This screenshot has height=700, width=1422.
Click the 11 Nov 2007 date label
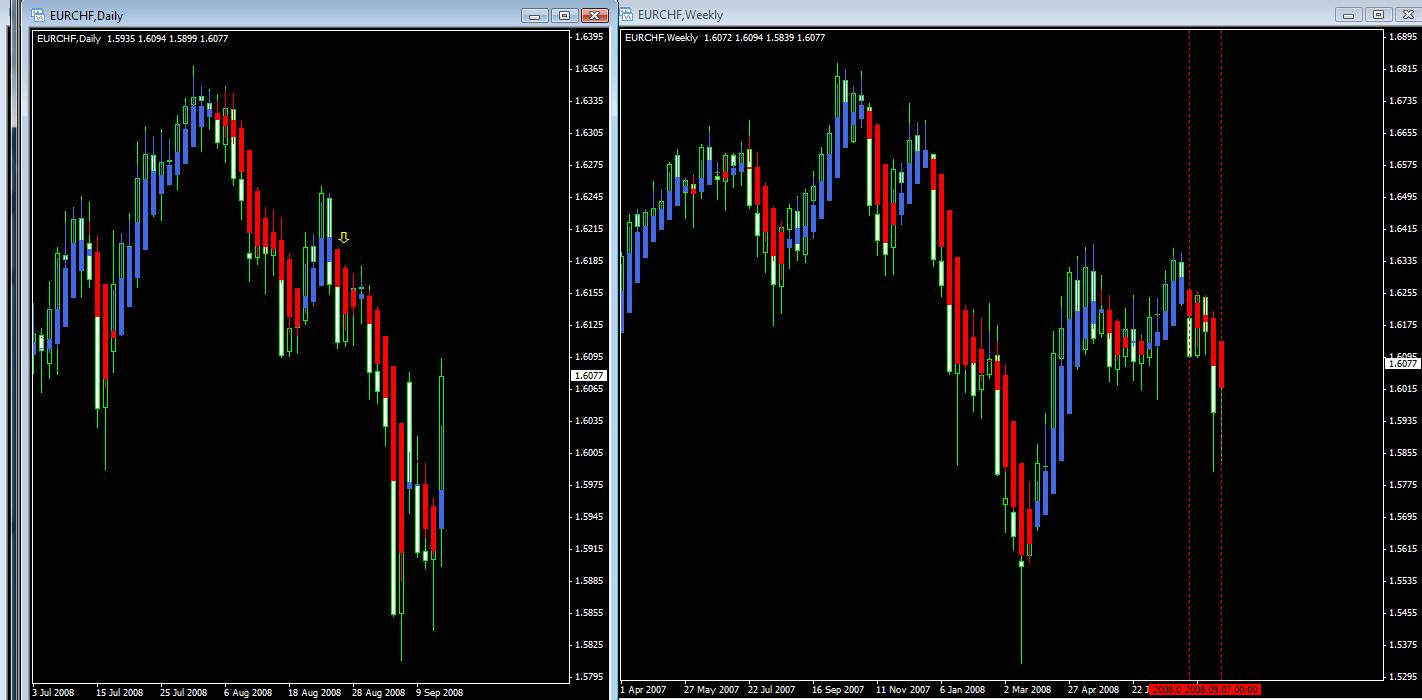(902, 690)
